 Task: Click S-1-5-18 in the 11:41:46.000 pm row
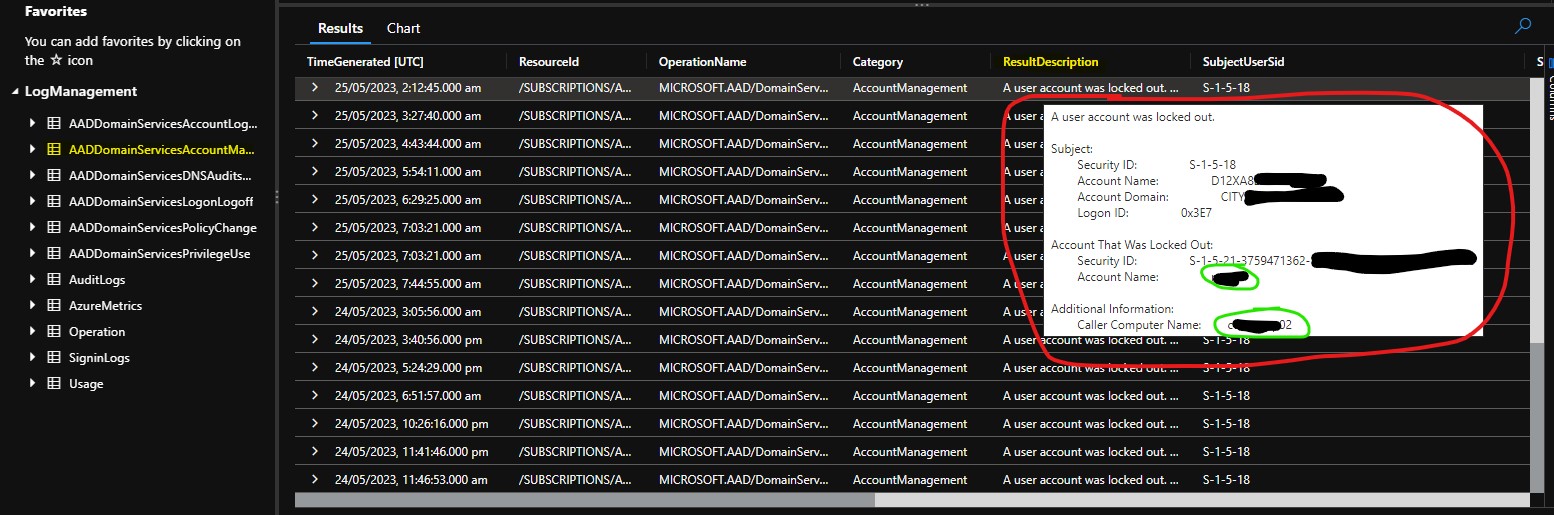(1226, 452)
